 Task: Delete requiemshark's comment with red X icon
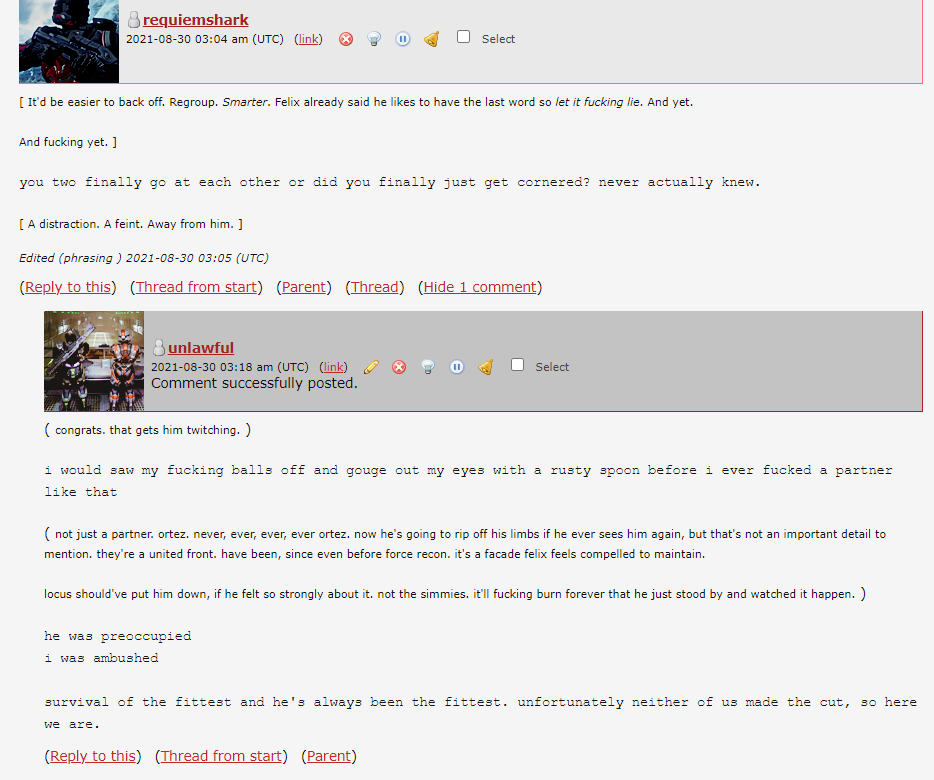click(x=346, y=39)
